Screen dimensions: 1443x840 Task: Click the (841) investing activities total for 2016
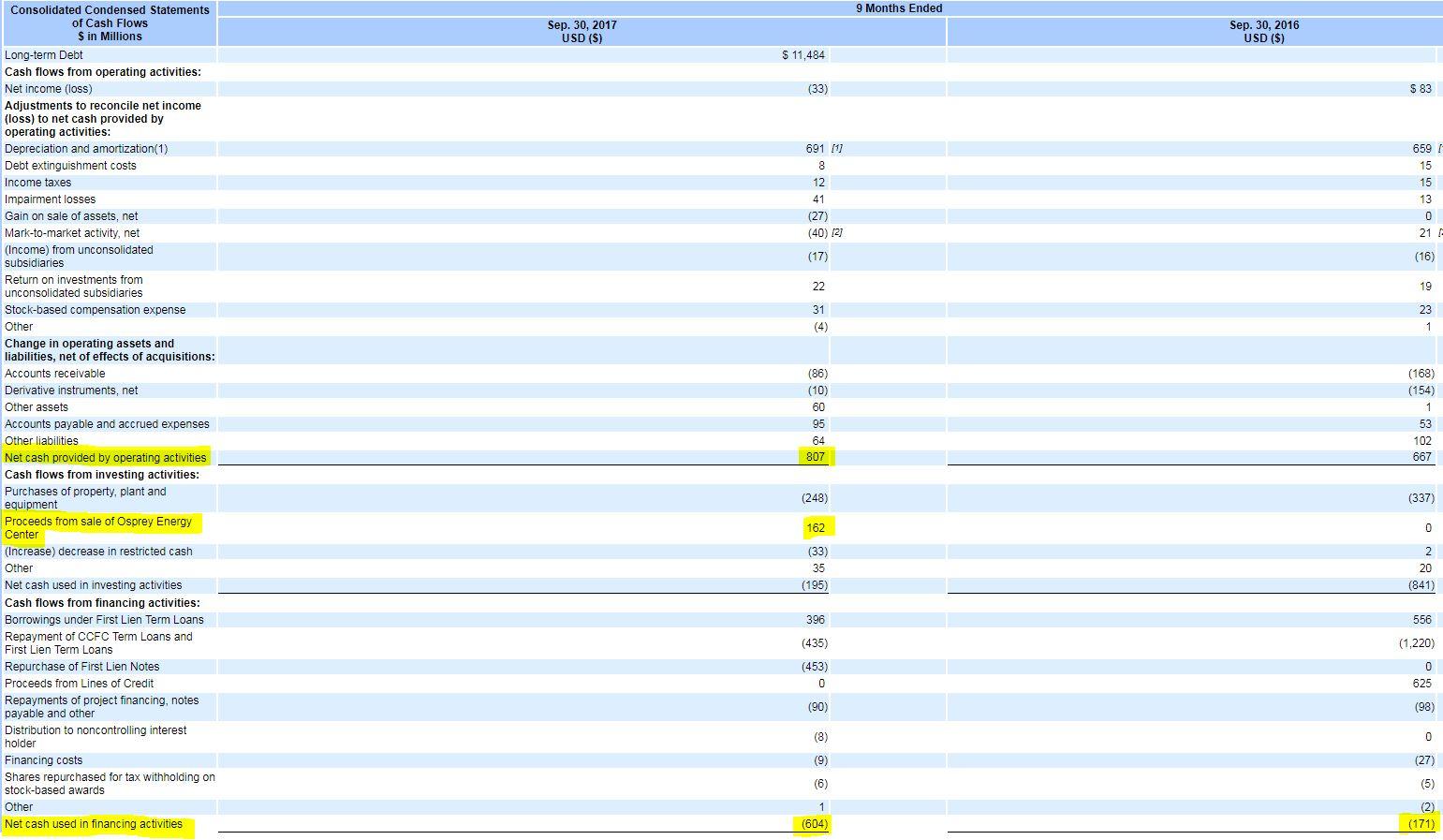tap(1421, 585)
